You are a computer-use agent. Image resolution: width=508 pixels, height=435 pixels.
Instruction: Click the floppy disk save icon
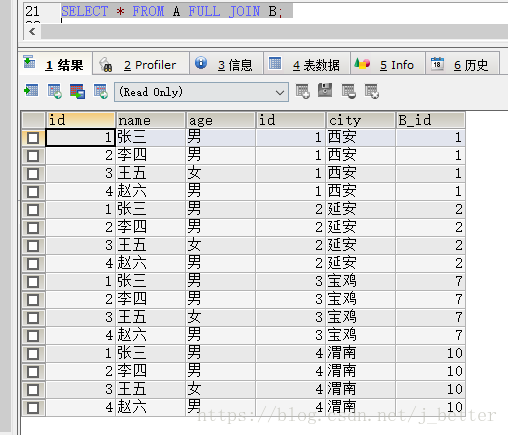pyautogui.click(x=325, y=90)
